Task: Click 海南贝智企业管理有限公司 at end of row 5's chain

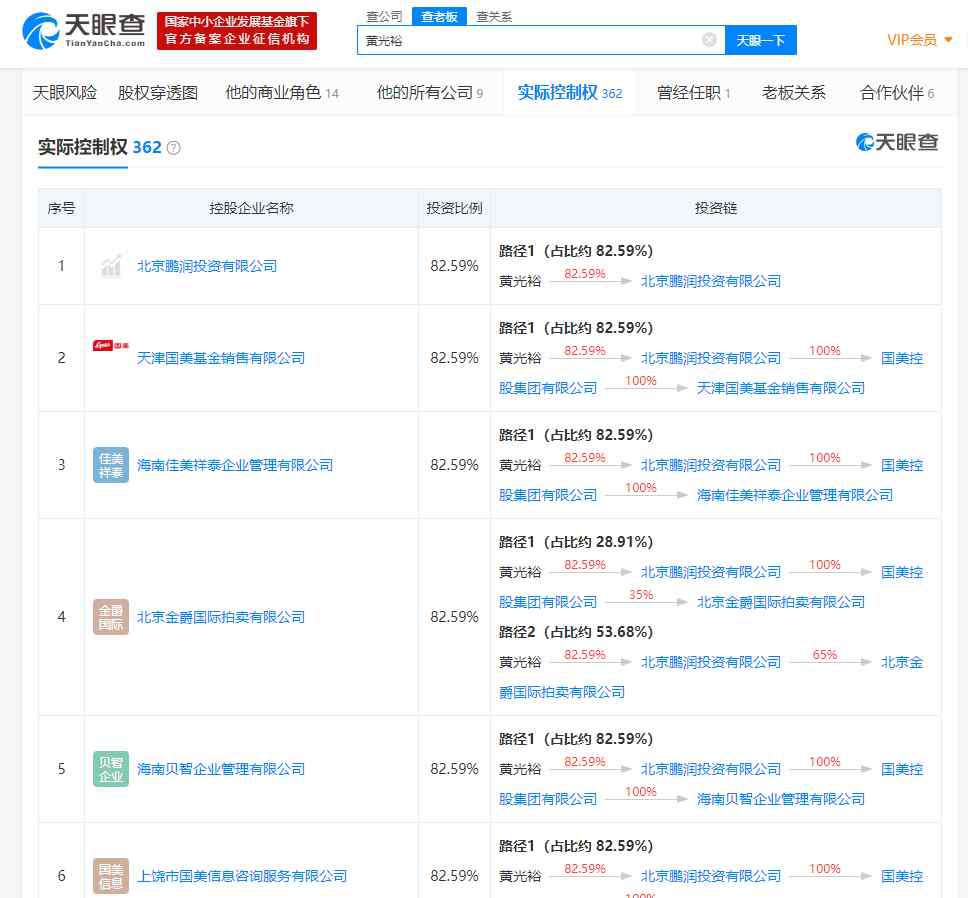Action: coord(780,799)
